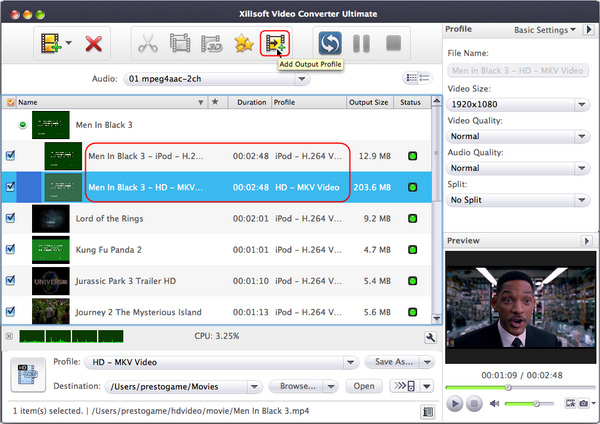Image resolution: width=600 pixels, height=424 pixels.
Task: Uncheck Jurassic Park 3 Trailer HD checkbox
Action: coord(10,280)
